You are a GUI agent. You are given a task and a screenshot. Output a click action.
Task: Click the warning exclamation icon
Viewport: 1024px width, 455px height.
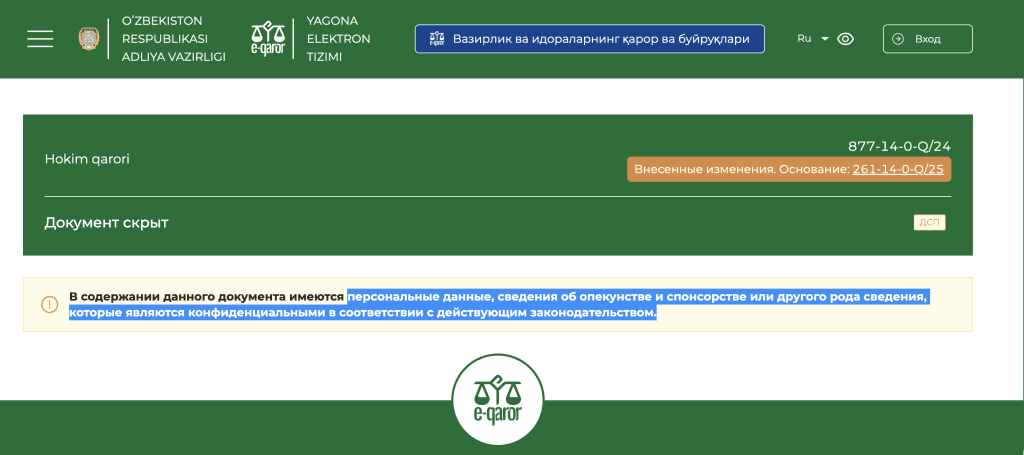point(50,304)
